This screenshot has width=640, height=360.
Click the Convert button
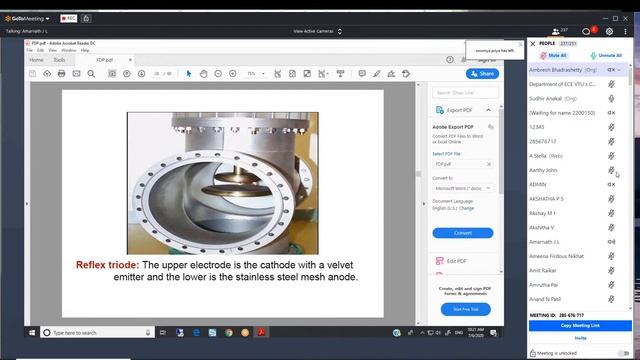[462, 233]
